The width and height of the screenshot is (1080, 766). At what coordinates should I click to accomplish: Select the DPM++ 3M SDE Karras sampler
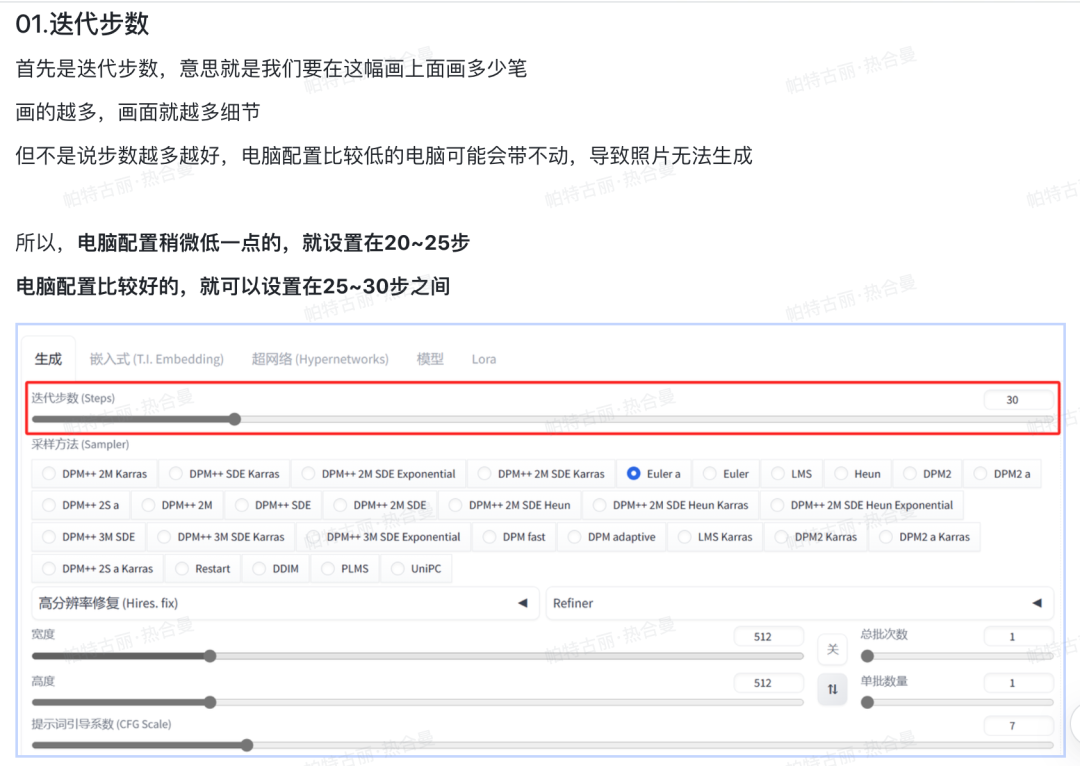pyautogui.click(x=221, y=537)
